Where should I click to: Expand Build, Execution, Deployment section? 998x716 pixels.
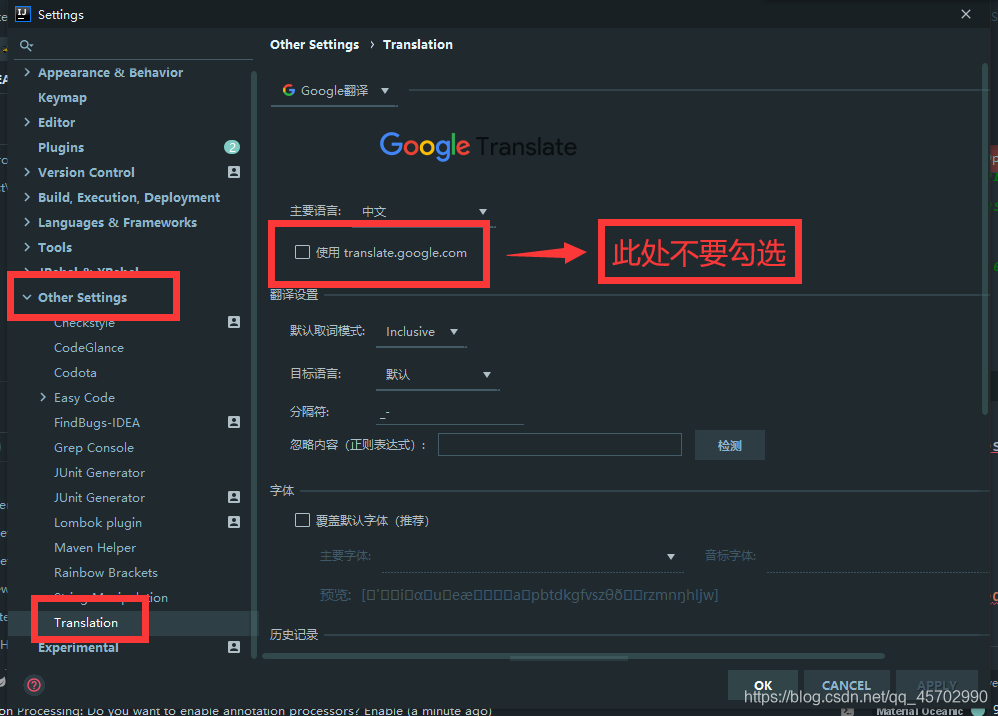pos(27,197)
